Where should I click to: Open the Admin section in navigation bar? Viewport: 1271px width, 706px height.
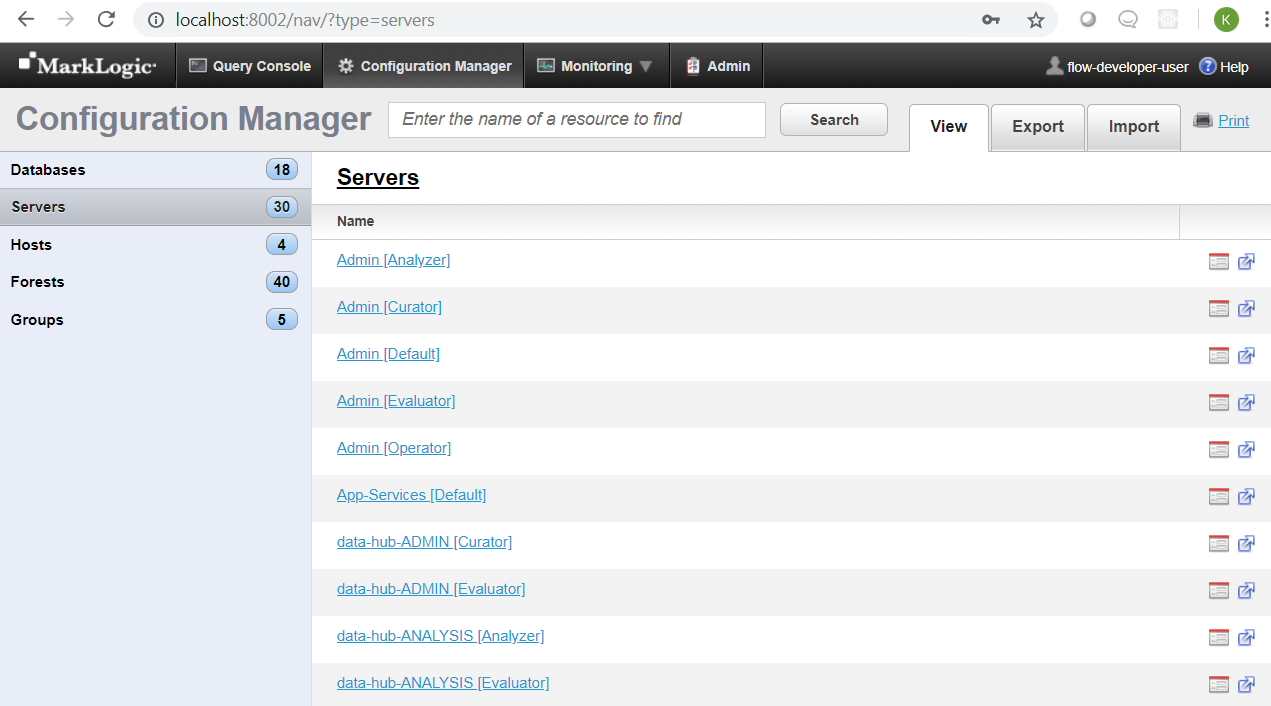tap(717, 66)
